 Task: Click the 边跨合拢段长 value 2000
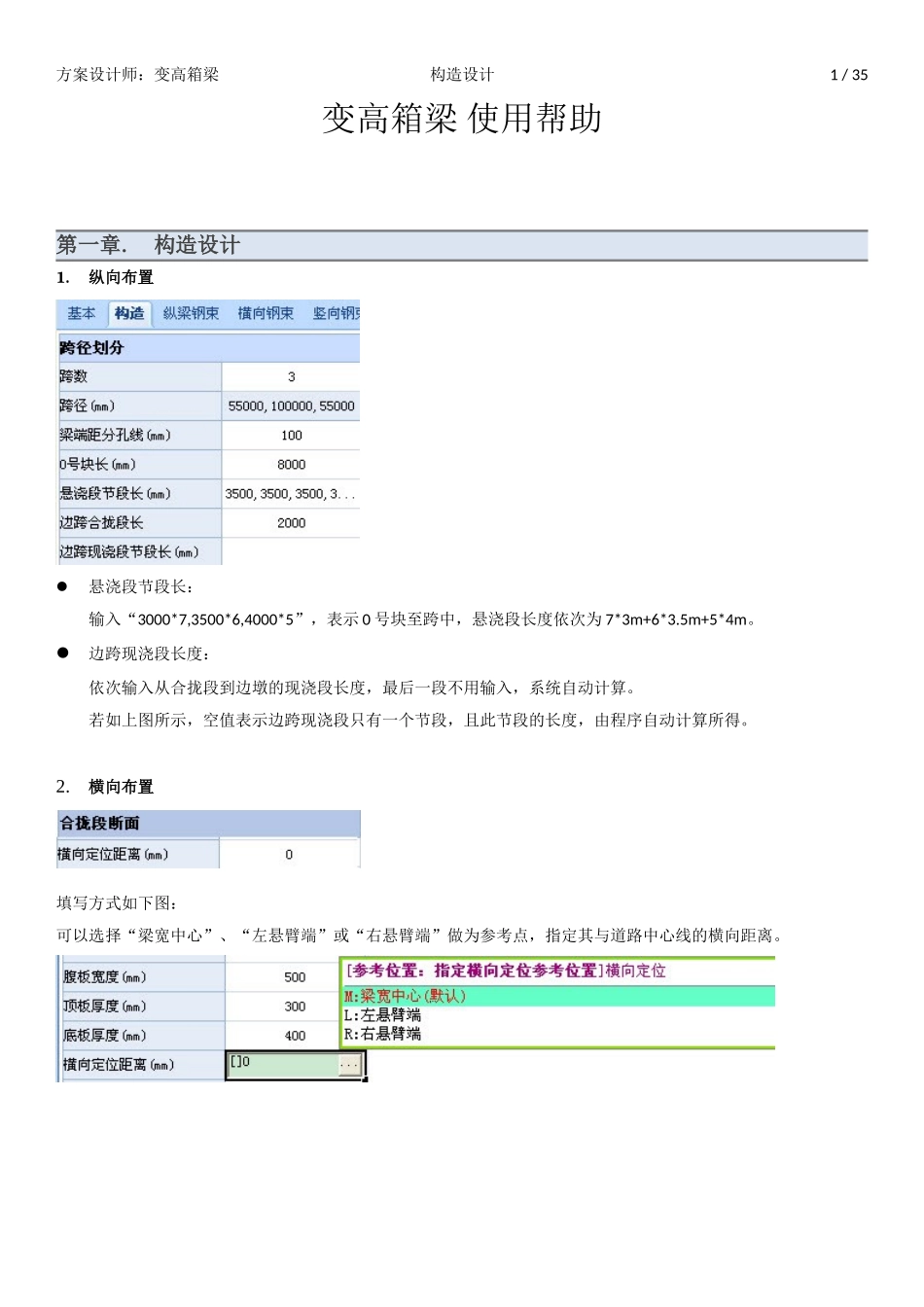pos(291,522)
